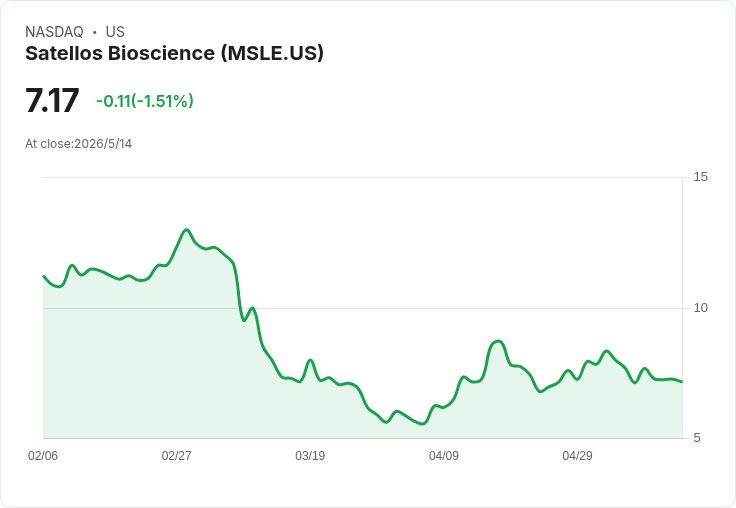The height and width of the screenshot is (508, 736).
Task: Click the 5 price axis label
Action: [697, 438]
